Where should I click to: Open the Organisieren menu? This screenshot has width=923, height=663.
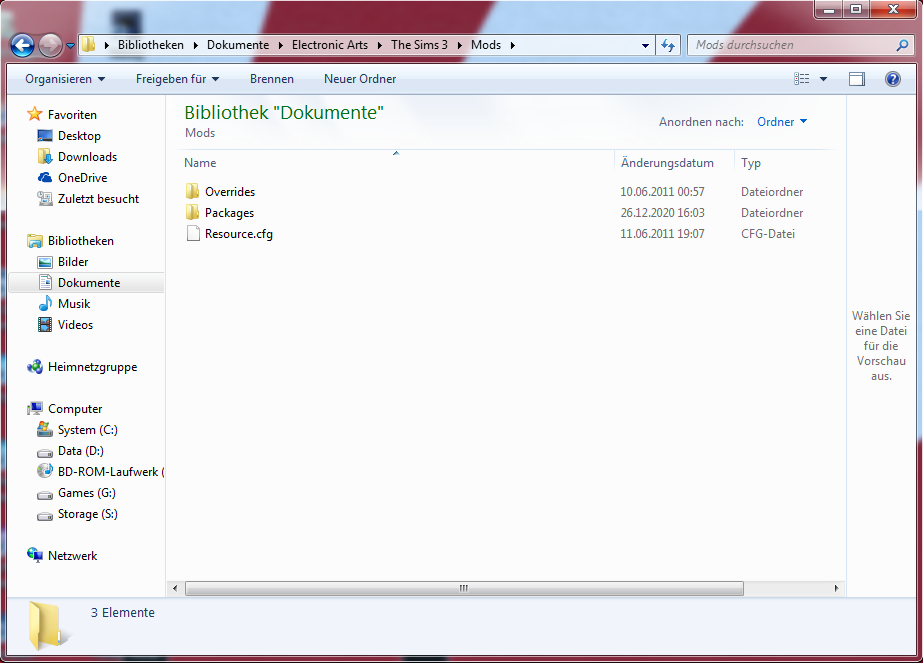coord(65,79)
